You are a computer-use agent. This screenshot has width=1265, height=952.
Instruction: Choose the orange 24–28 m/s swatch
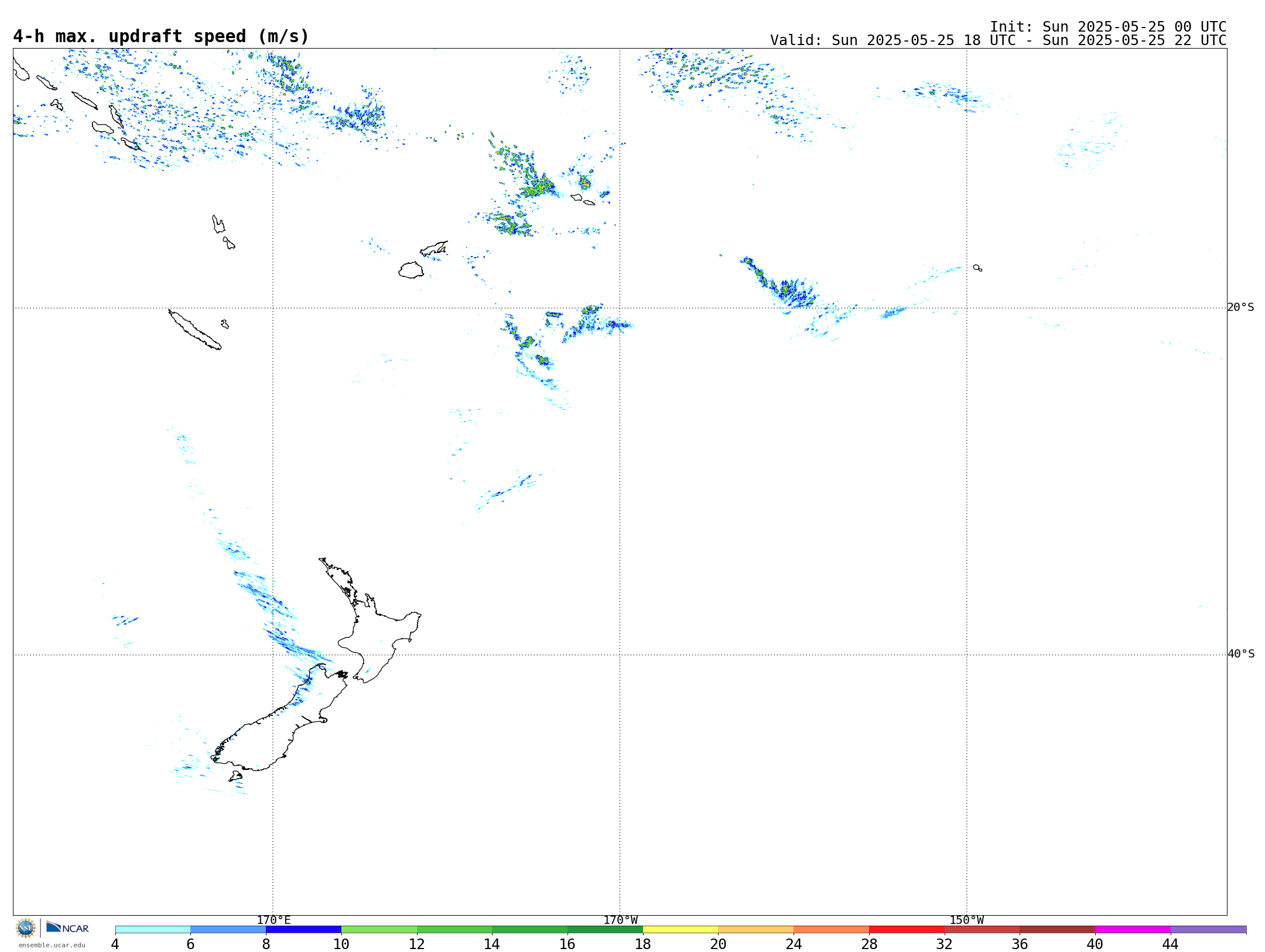(831, 929)
